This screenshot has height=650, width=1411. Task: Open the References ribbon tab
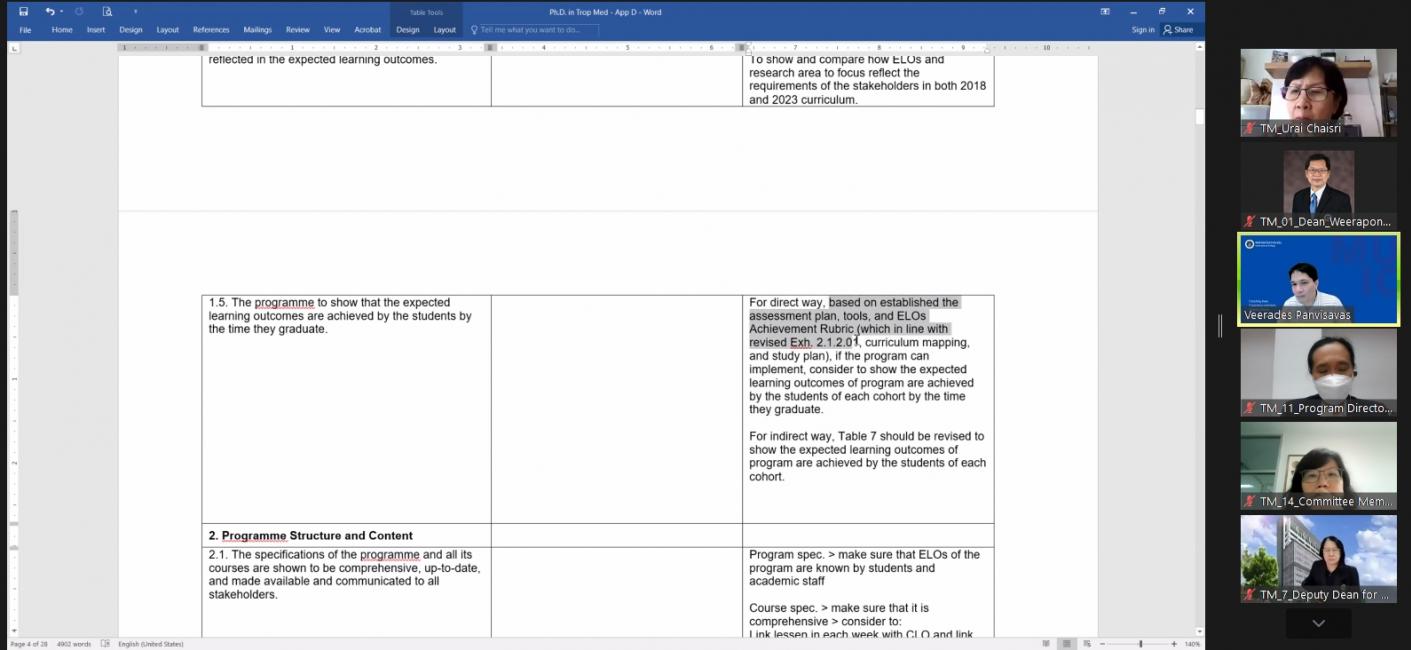tap(211, 30)
